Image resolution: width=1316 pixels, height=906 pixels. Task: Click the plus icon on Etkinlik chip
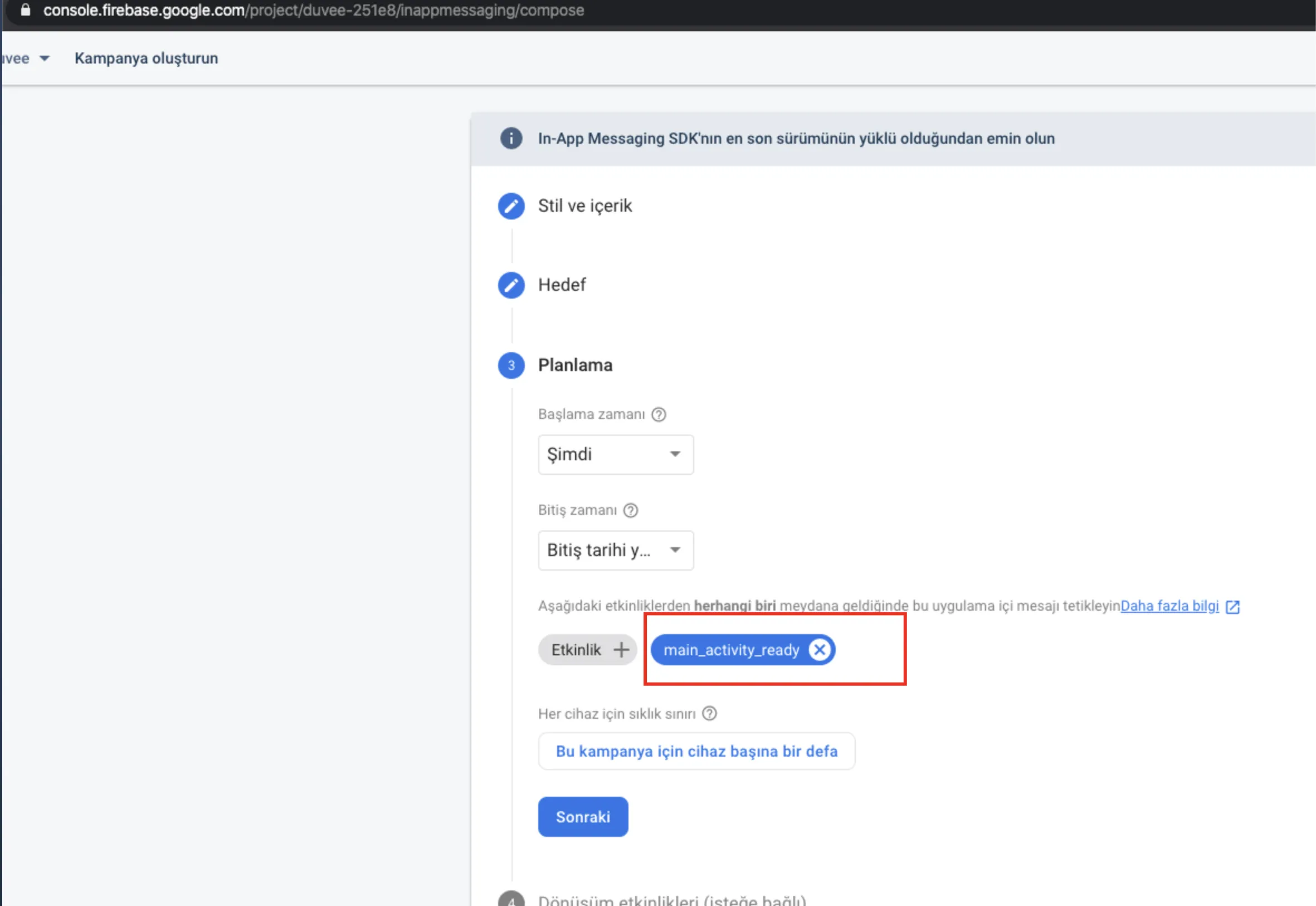(x=621, y=650)
